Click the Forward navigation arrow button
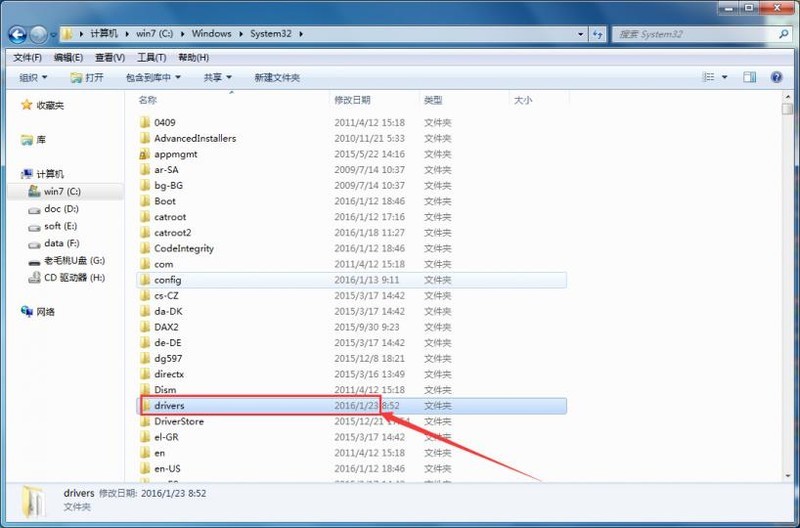800x528 pixels. tap(38, 34)
